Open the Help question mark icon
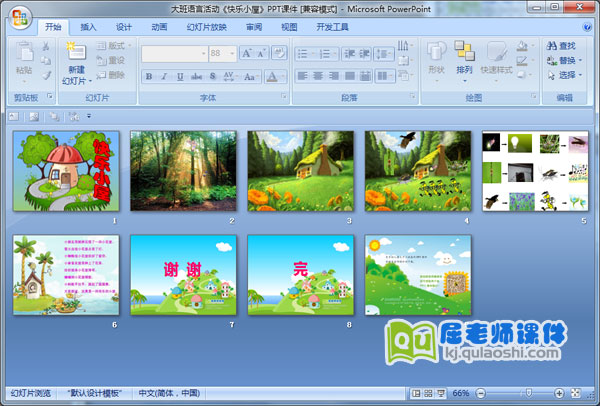The image size is (600, 406). point(587,27)
